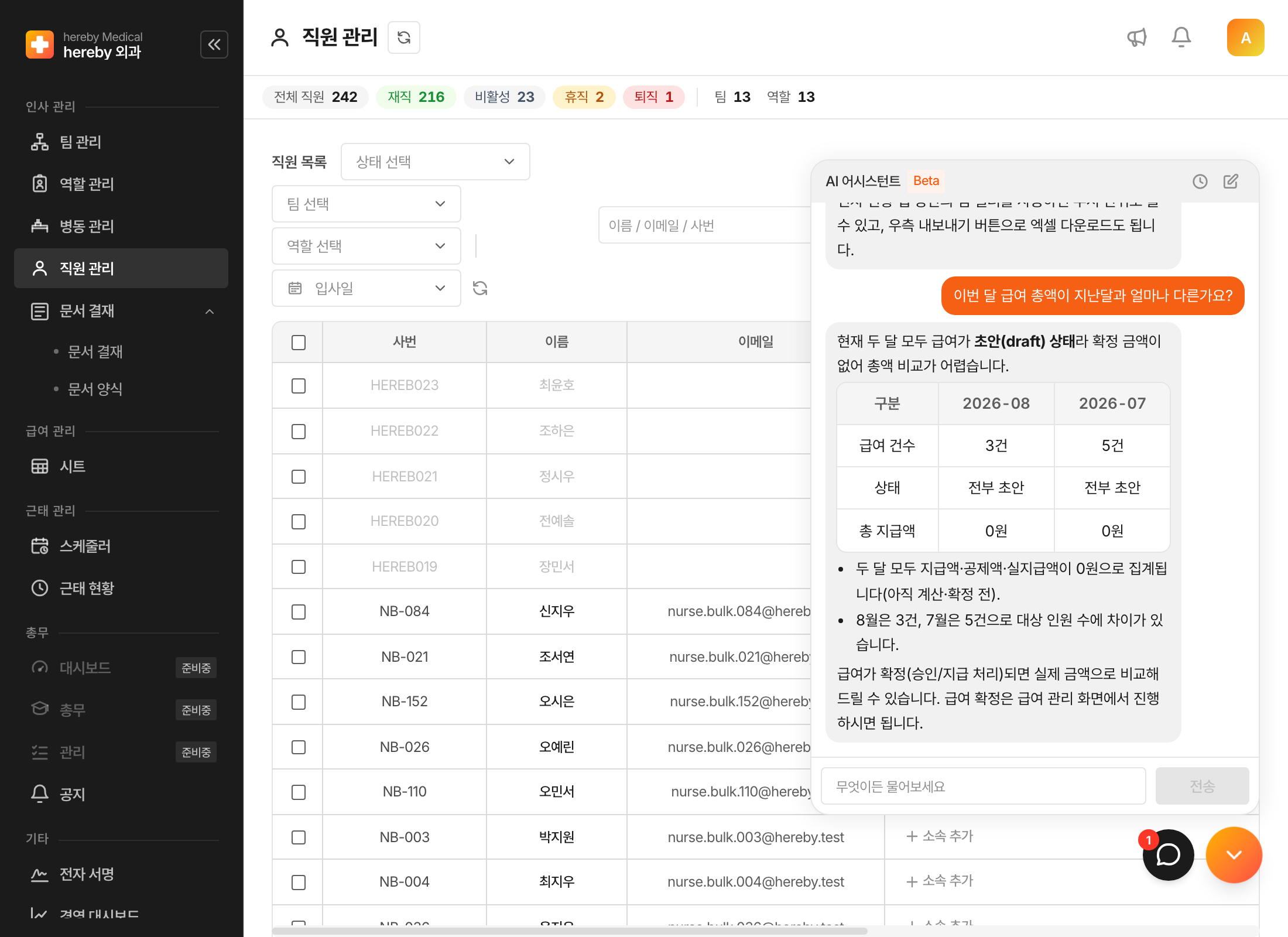Viewport: 1288px width, 937px height.
Task: Toggle the select-all checkbox in table header
Action: (299, 343)
